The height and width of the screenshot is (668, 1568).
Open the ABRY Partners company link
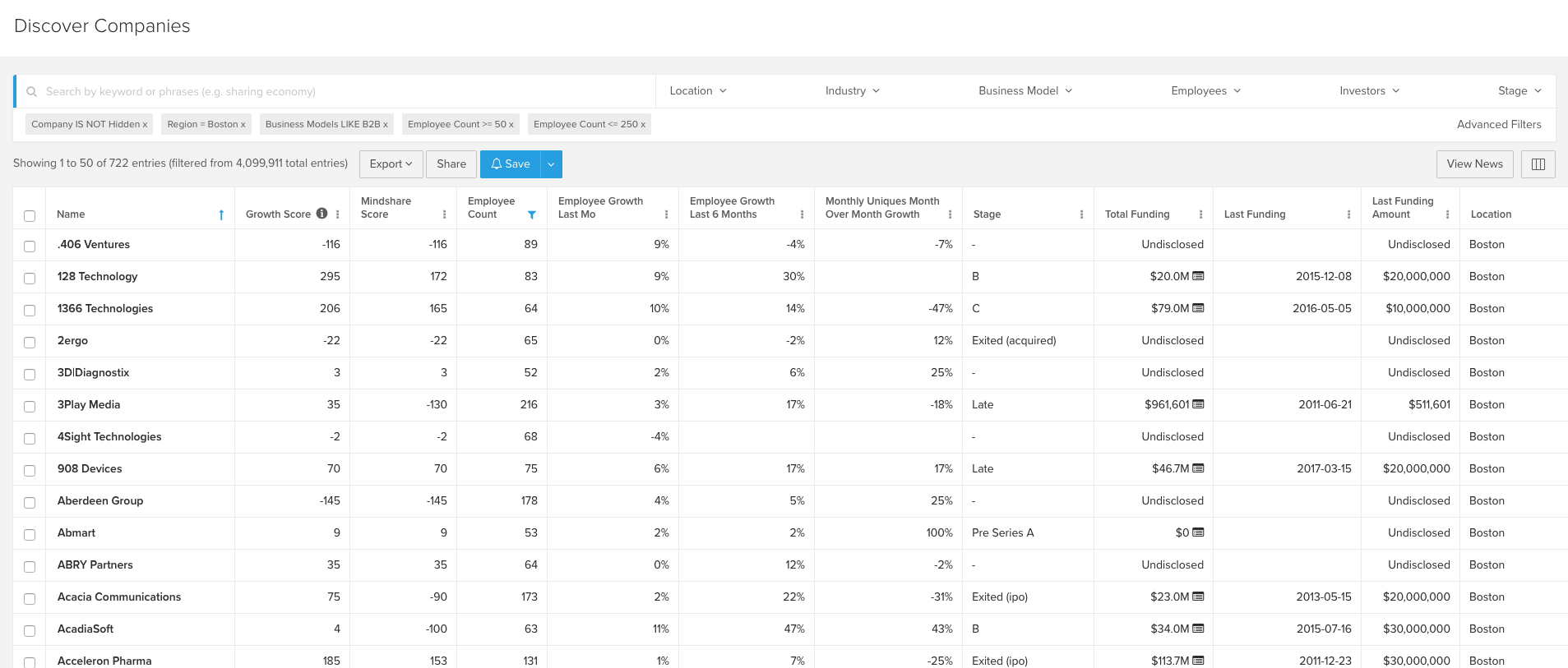point(95,564)
